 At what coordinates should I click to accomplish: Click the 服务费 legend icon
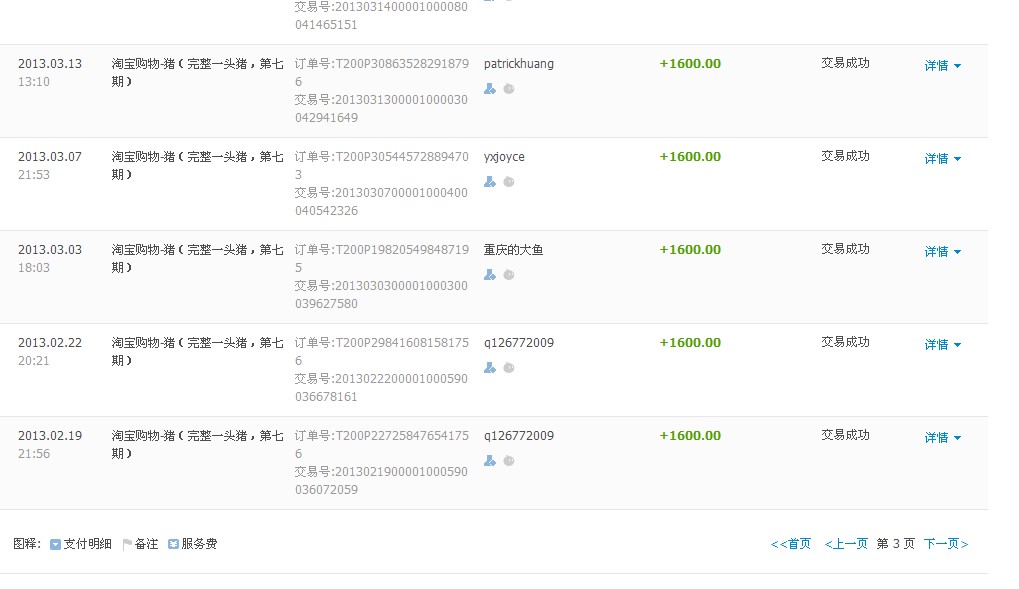(173, 544)
